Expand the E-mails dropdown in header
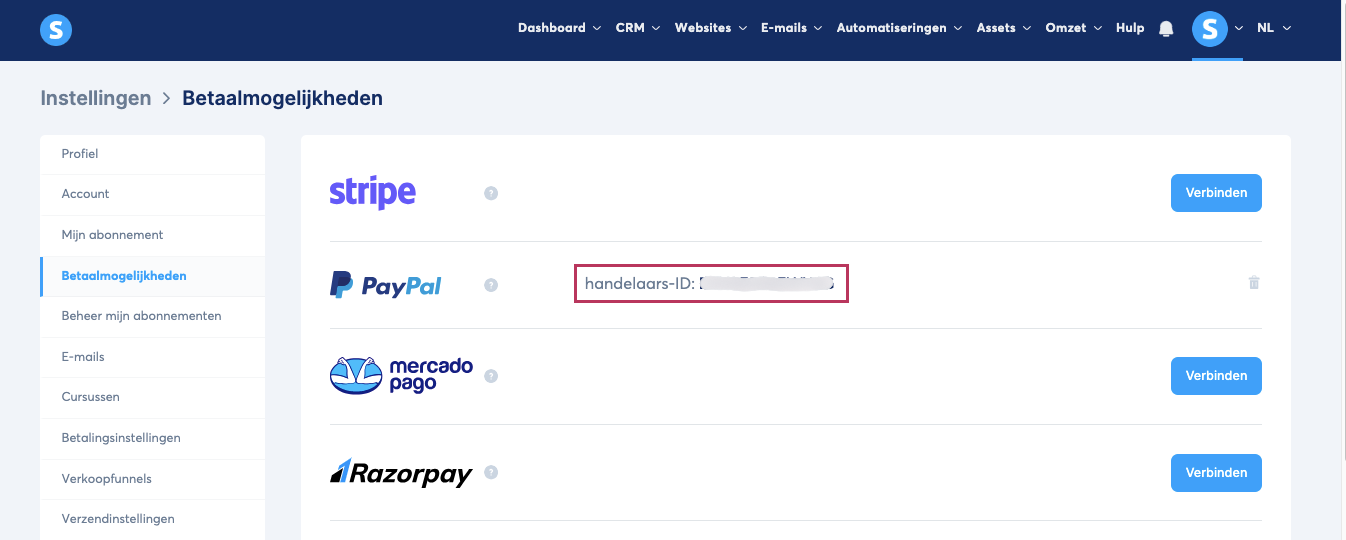The height and width of the screenshot is (540, 1346). 791,28
